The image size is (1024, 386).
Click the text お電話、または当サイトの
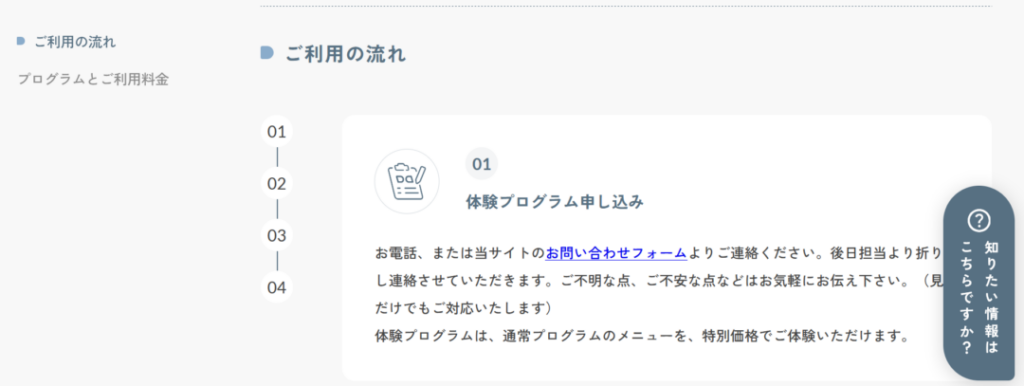pos(460,253)
